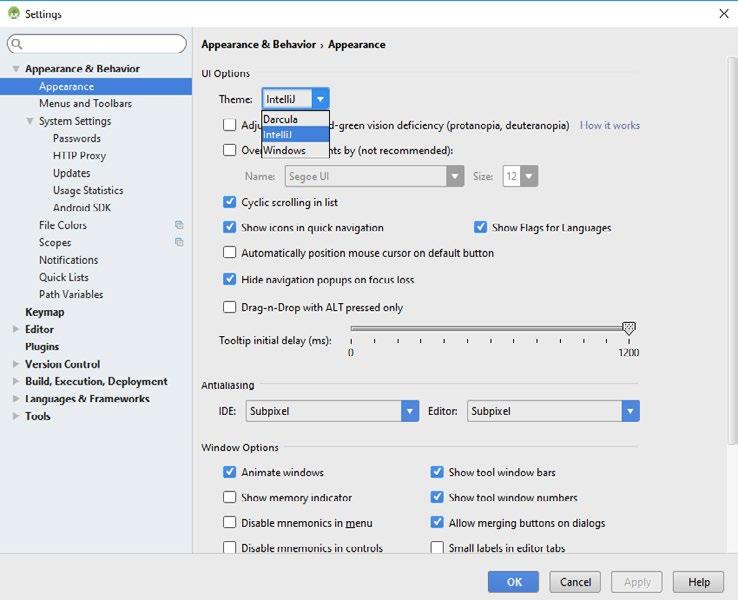Click the Help button
The height and width of the screenshot is (600, 738).
(698, 582)
